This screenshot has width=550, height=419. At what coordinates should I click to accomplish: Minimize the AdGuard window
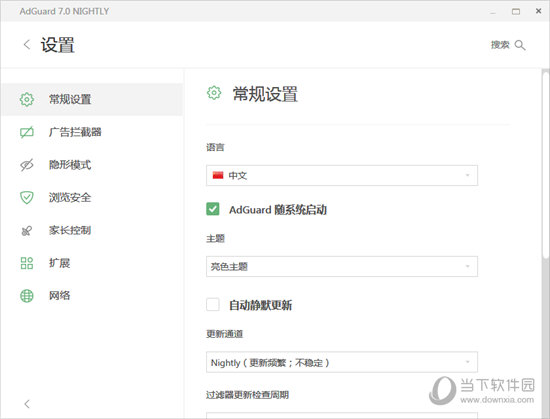493,12
